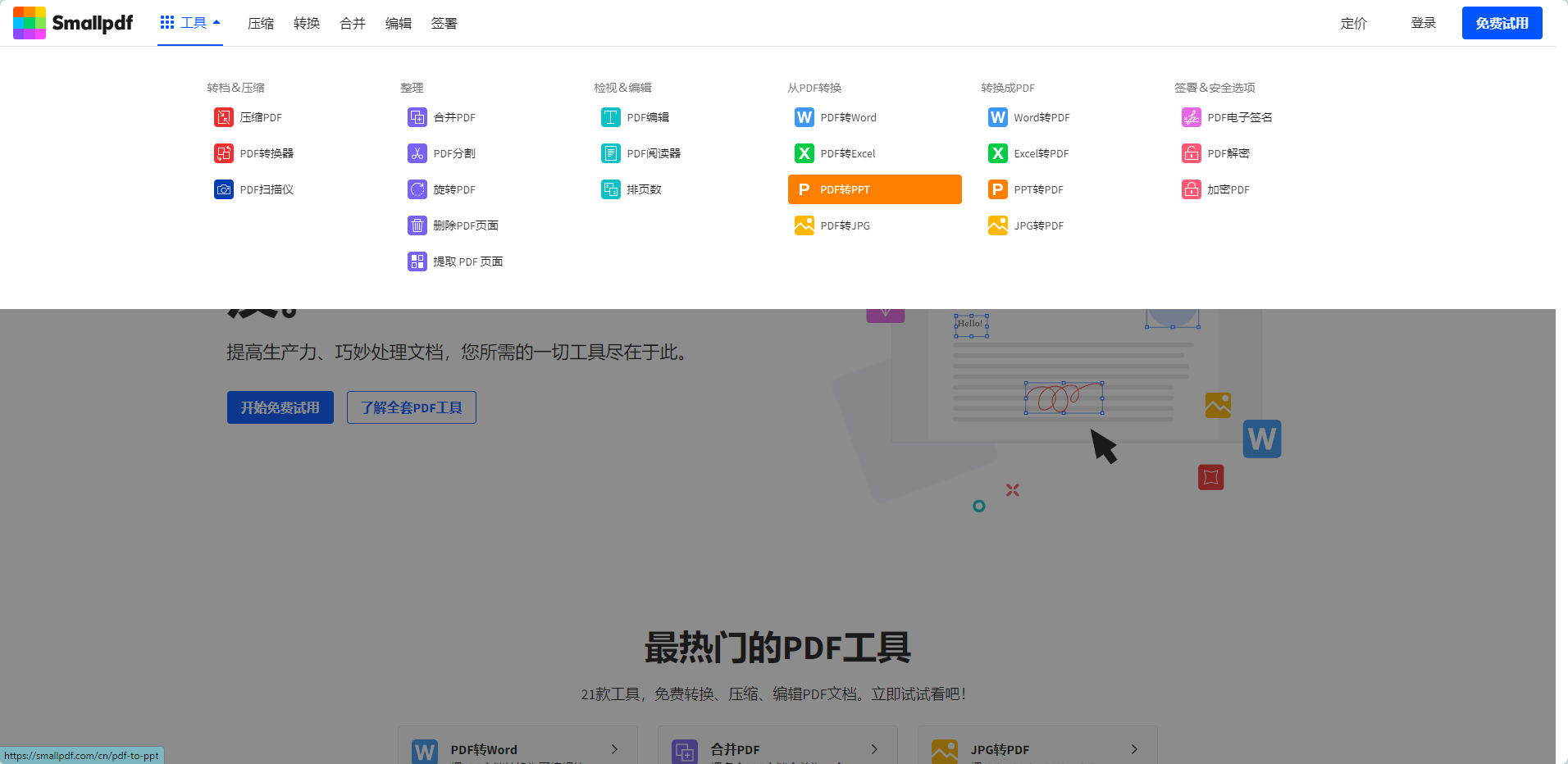Click the Smallpdf logo
The image size is (1568, 764).
[73, 23]
